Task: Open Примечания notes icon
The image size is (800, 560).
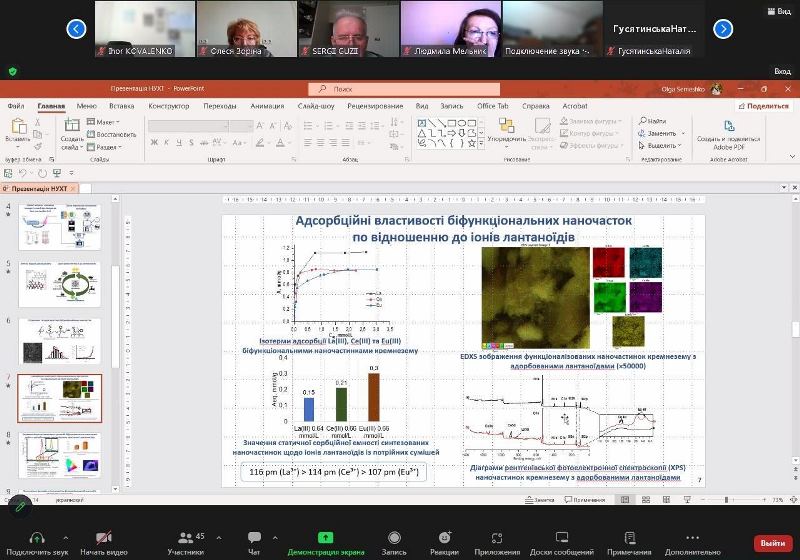Action: point(629,537)
